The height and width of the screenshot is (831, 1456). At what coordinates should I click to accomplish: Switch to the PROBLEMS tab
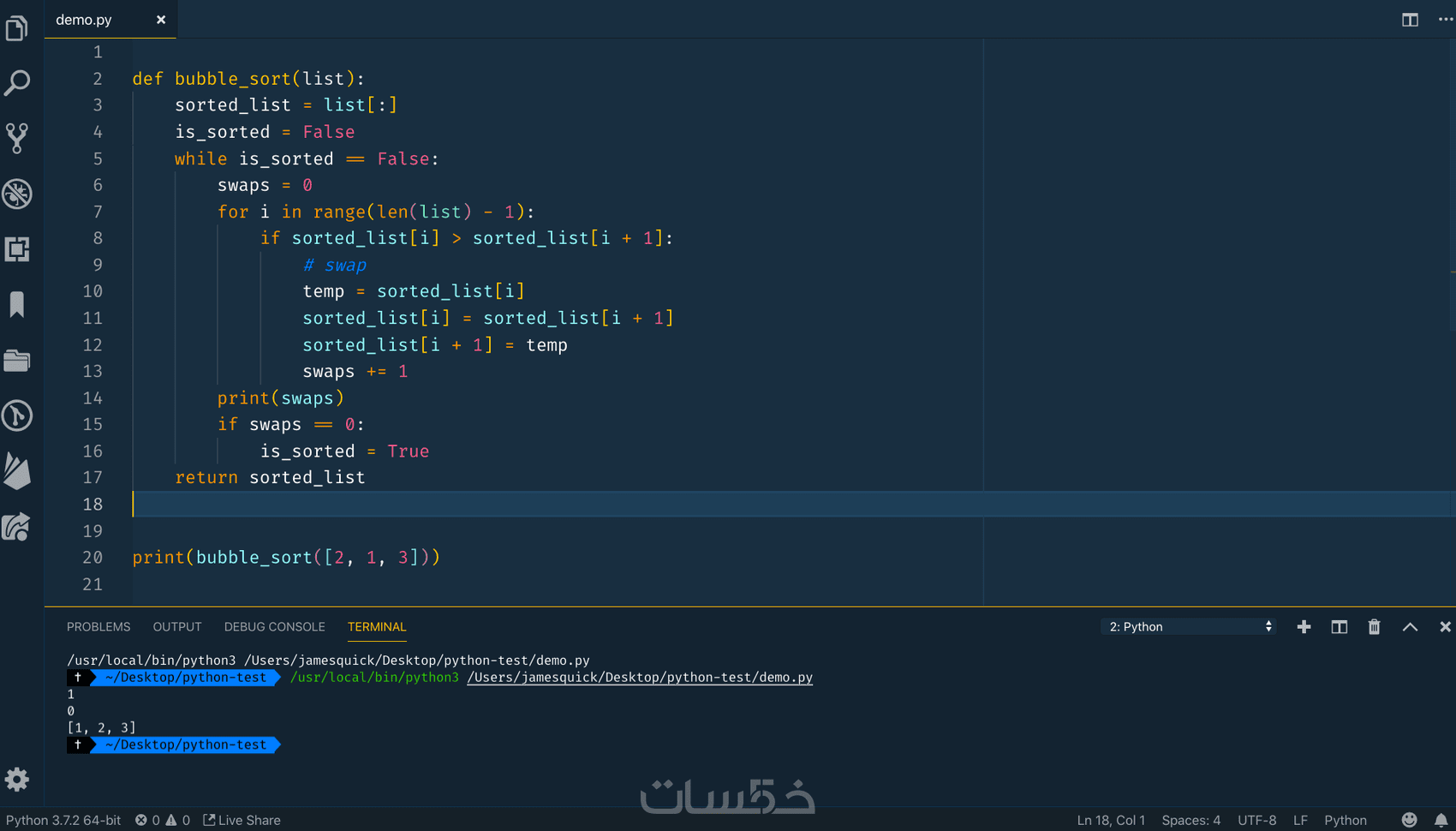pos(98,626)
